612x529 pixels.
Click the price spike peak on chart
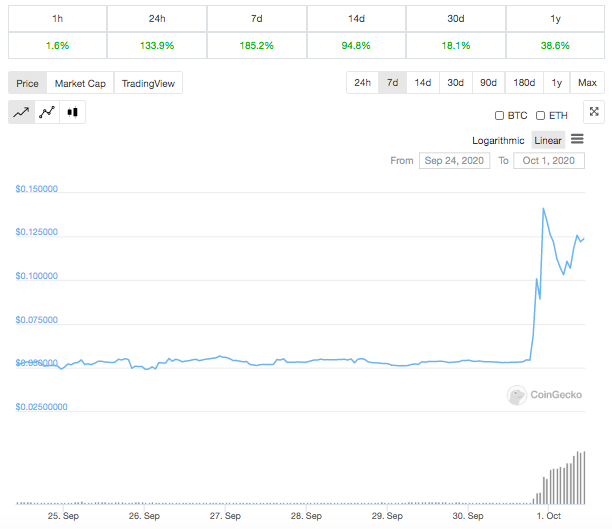[x=543, y=209]
